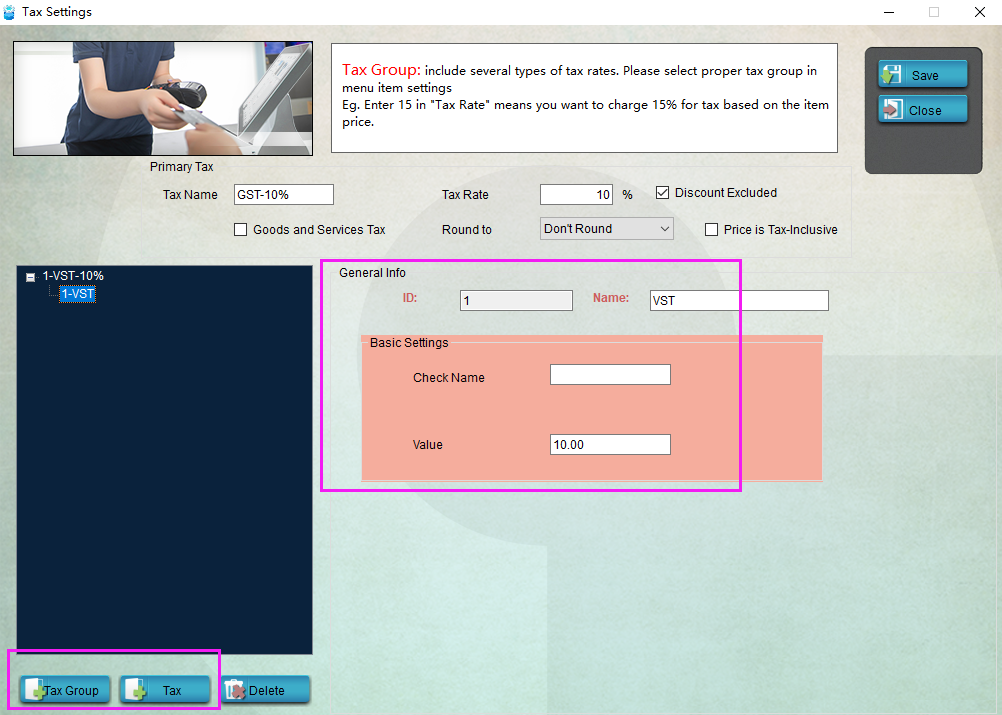The width and height of the screenshot is (1002, 715).
Task: Enable Price is Tax-Inclusive checkbox
Action: coord(711,229)
